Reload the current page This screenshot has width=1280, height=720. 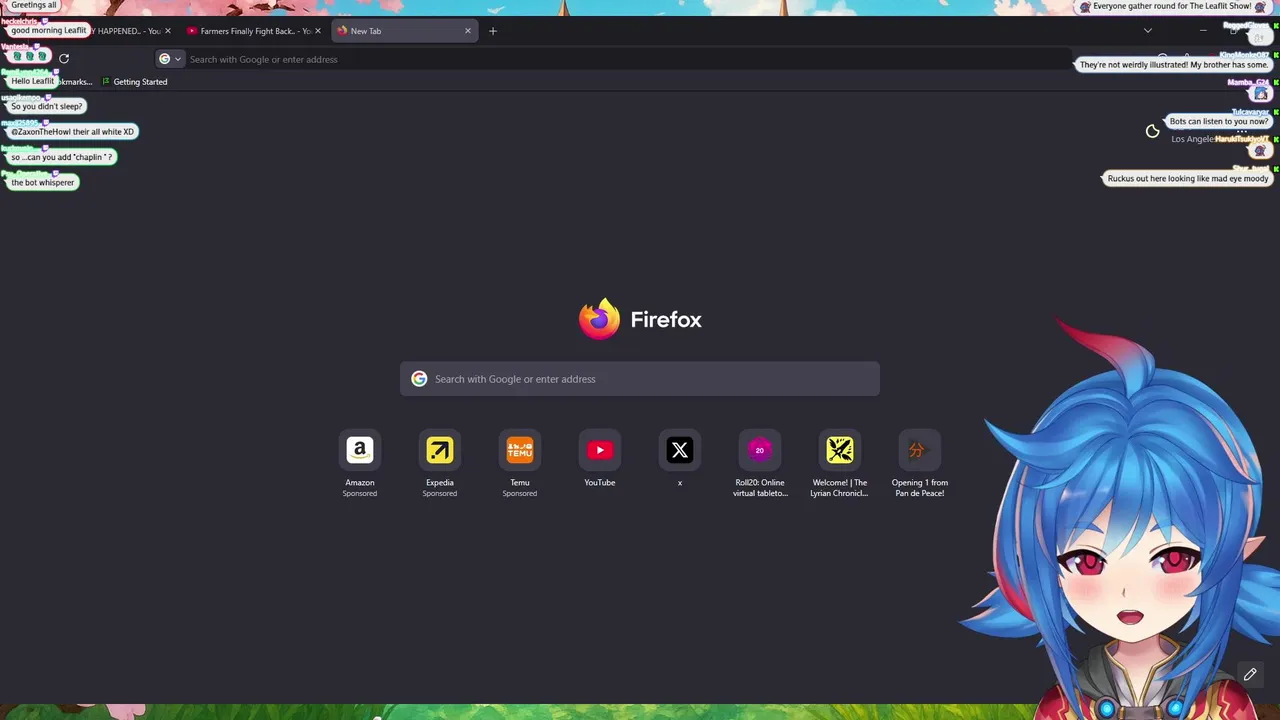[64, 59]
